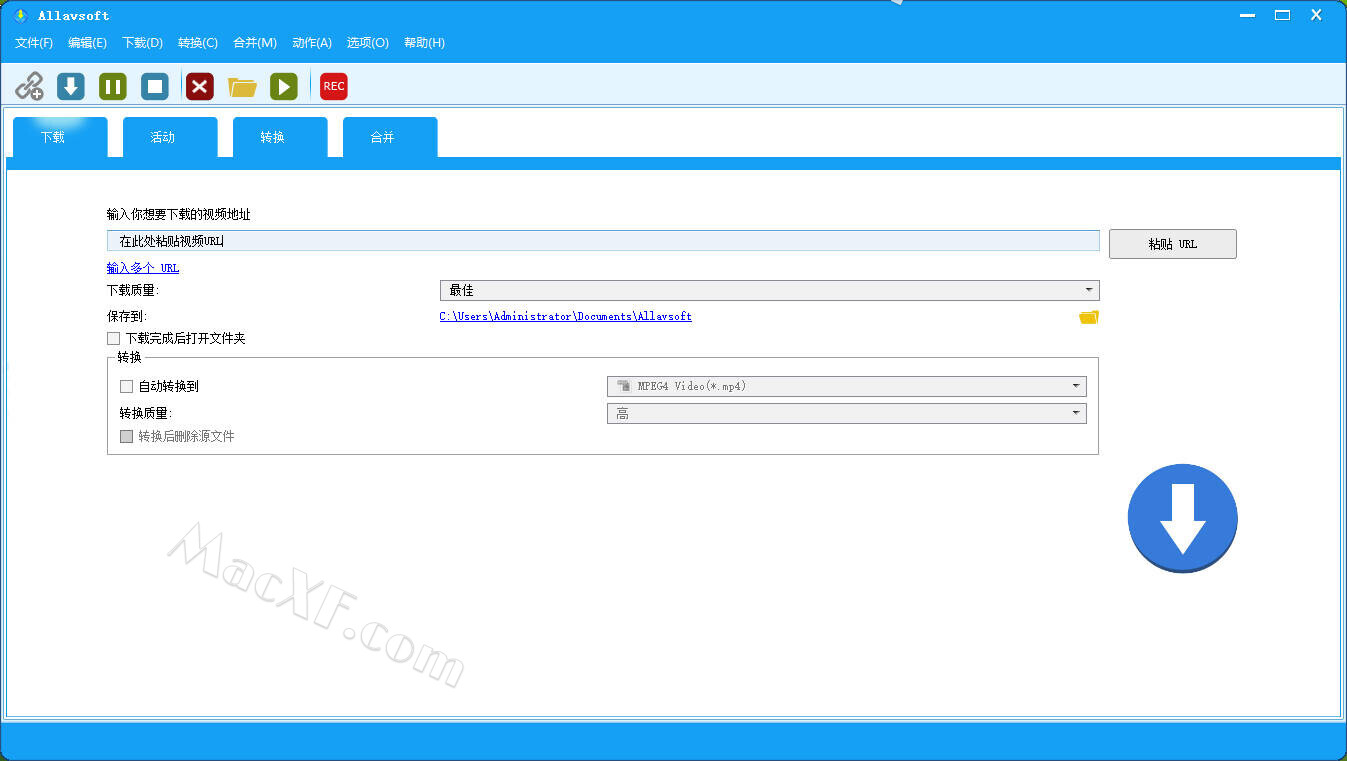The width and height of the screenshot is (1347, 761).
Task: Browse save location via small folder icon
Action: click(1089, 317)
